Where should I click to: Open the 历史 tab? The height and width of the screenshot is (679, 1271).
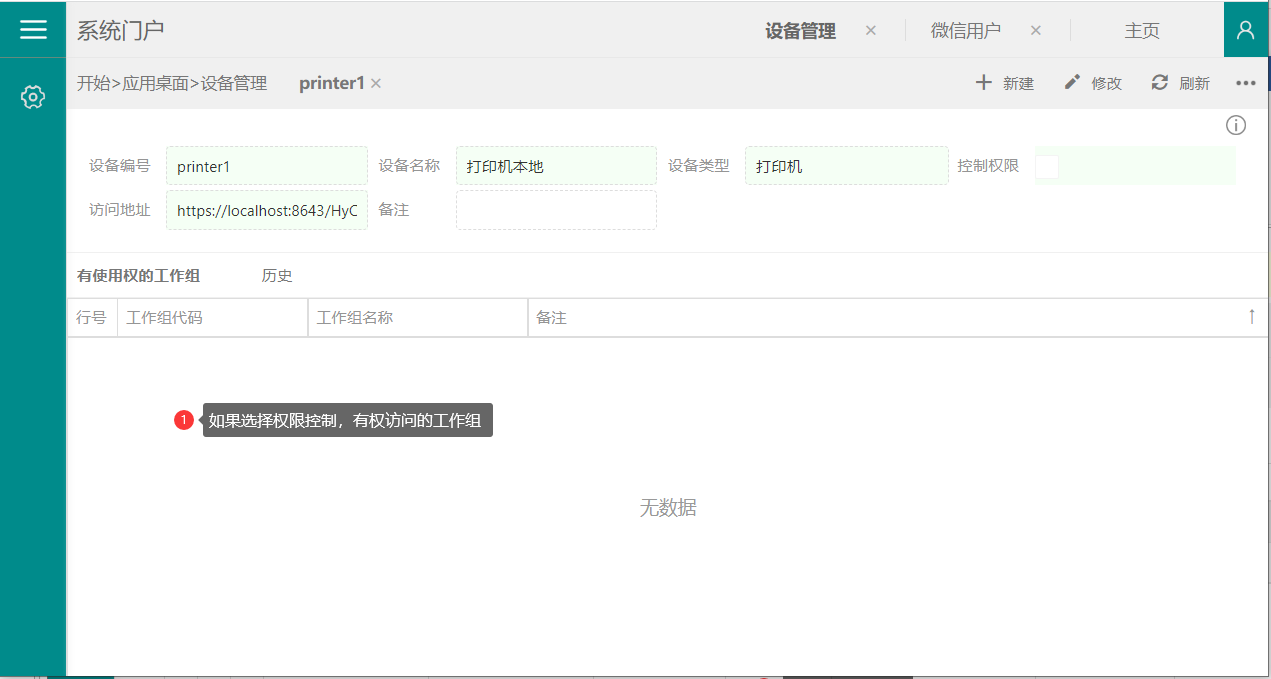tap(277, 276)
